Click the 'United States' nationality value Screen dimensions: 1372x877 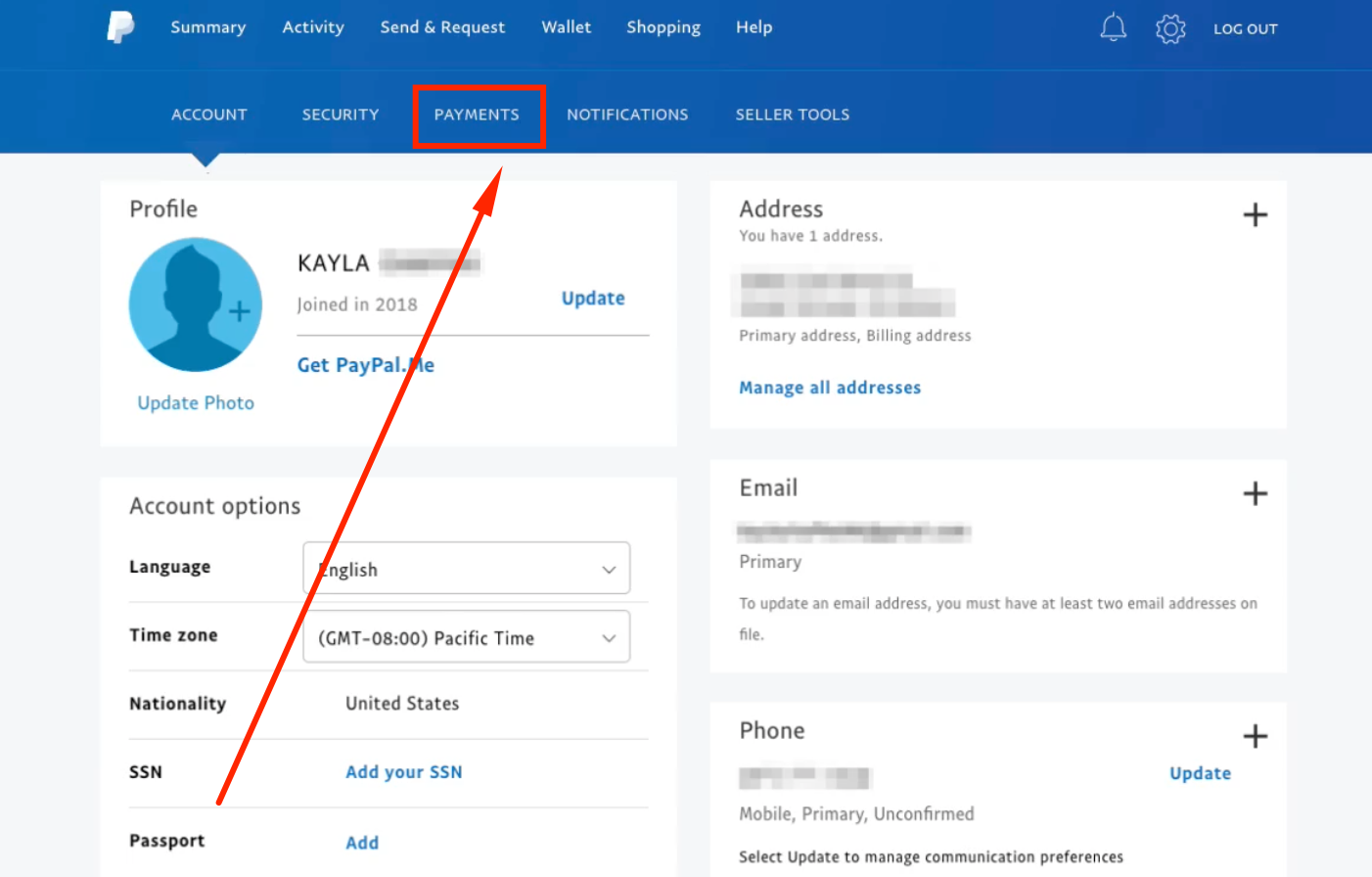point(402,704)
